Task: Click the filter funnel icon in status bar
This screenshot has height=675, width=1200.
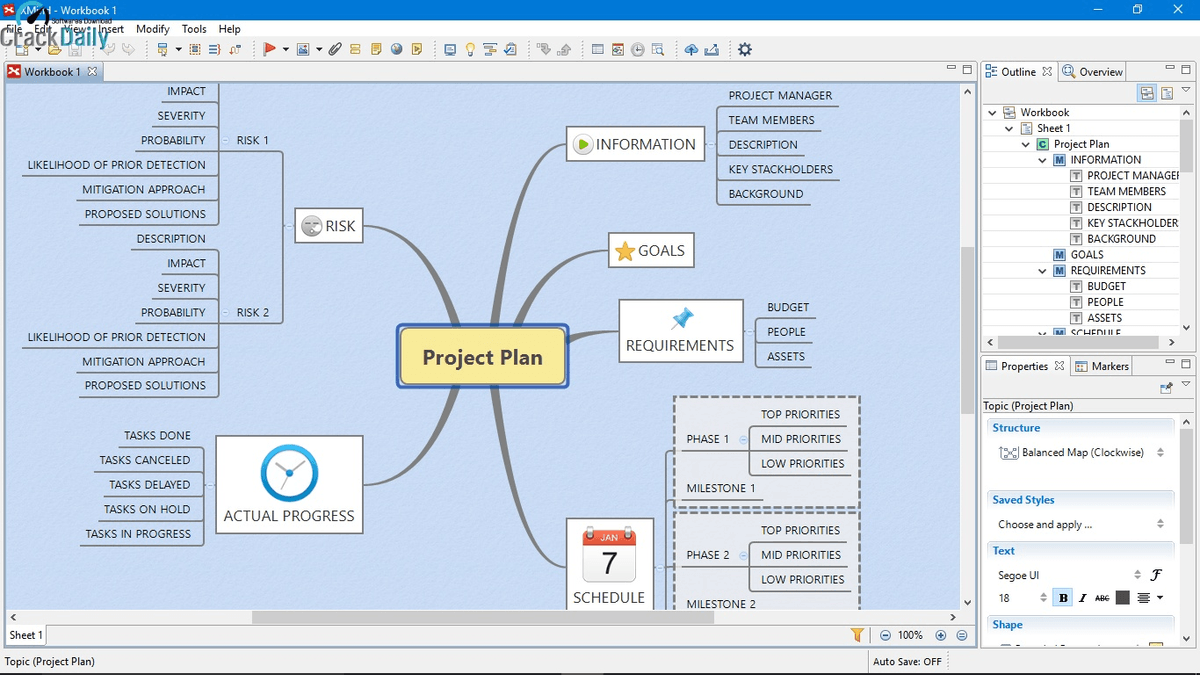Action: coord(857,635)
